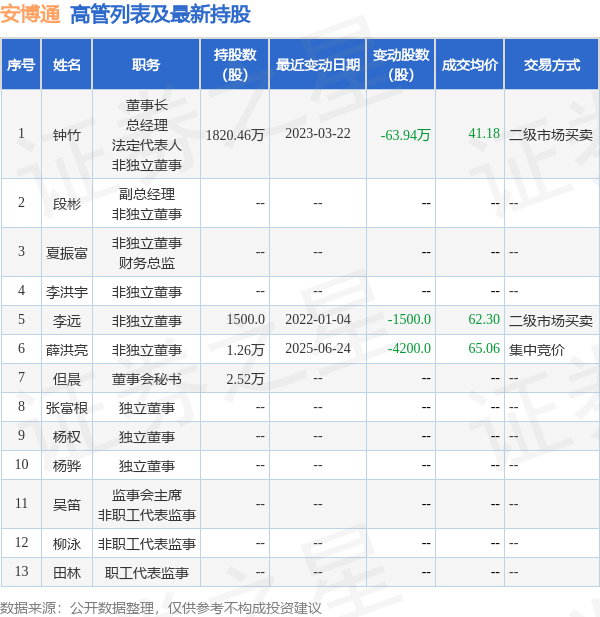Screen dimensions: 600x617
Task: Click the sequence number 10
Action: click(x=21, y=464)
